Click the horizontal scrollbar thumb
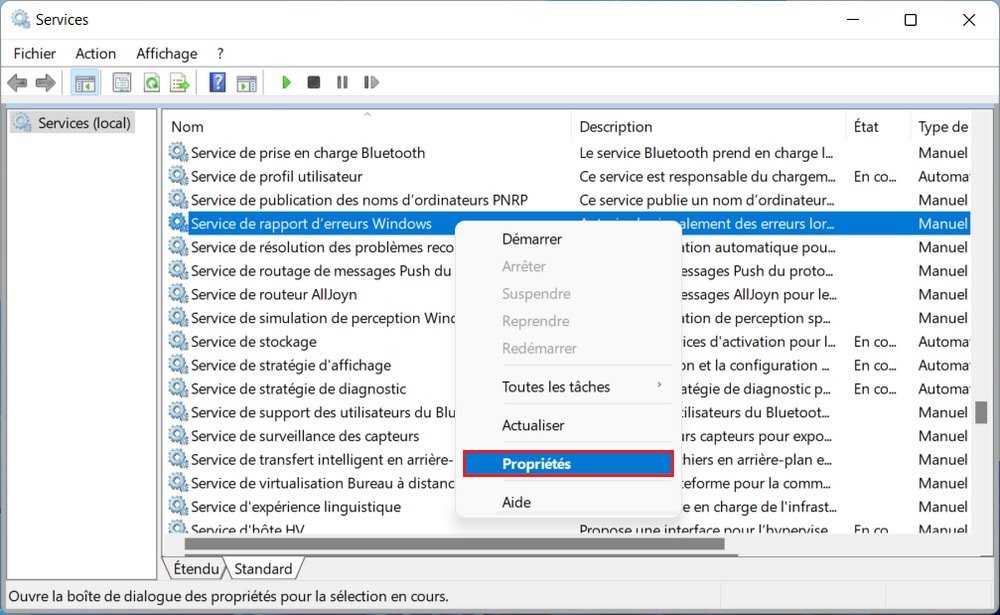 point(454,544)
